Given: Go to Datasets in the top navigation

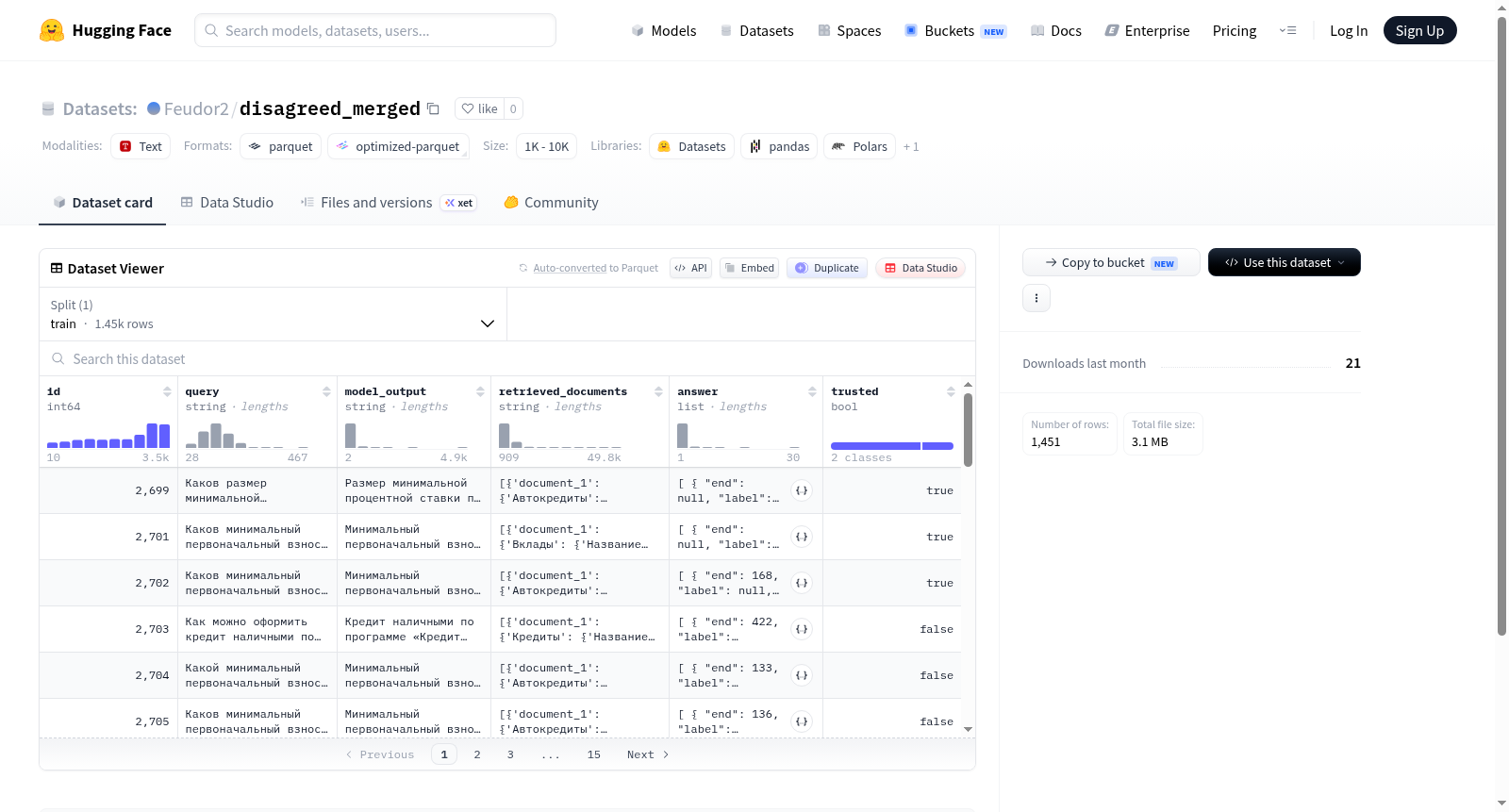Looking at the screenshot, I should coord(757,31).
